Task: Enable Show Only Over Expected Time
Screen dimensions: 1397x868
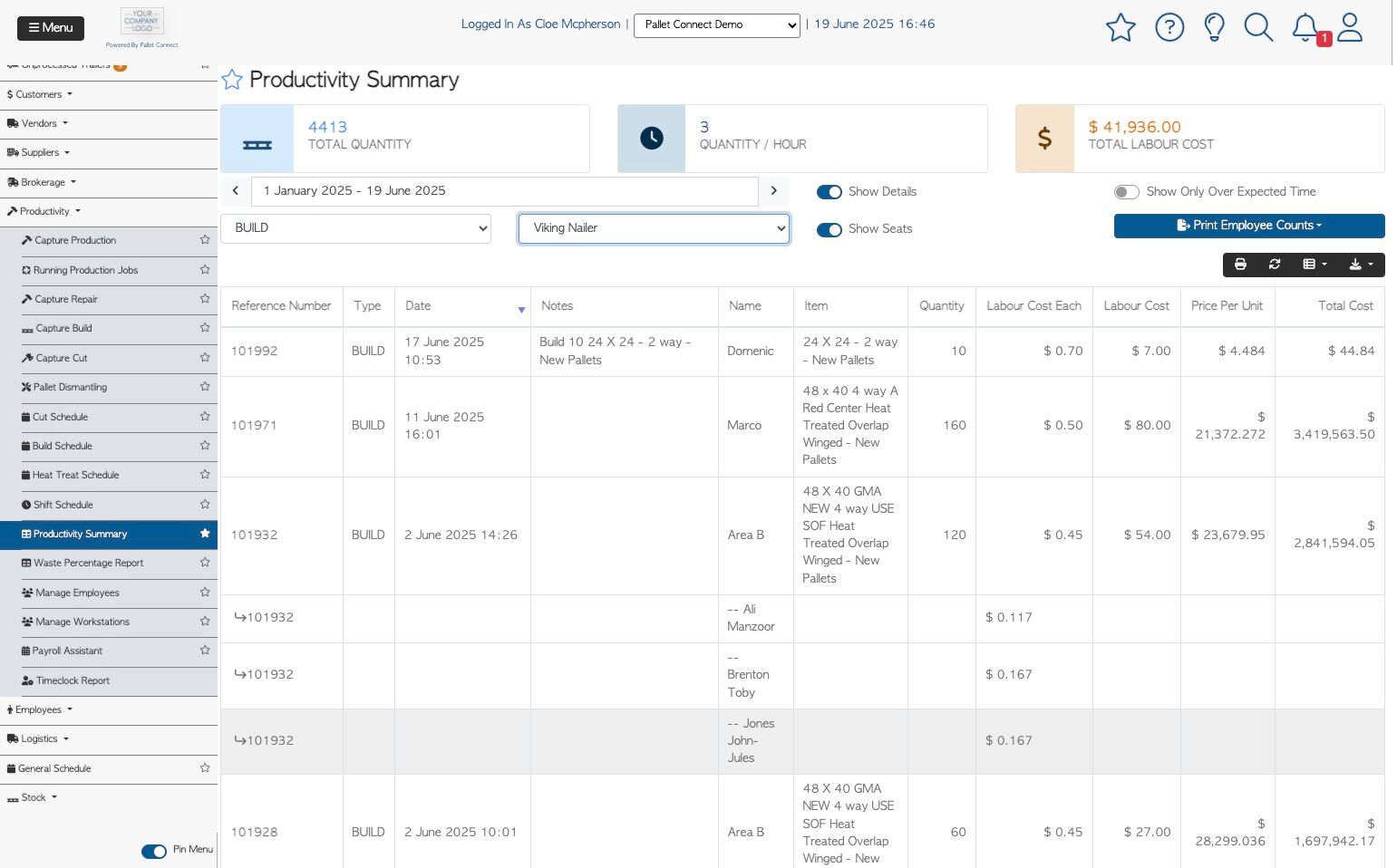Action: [1127, 192]
